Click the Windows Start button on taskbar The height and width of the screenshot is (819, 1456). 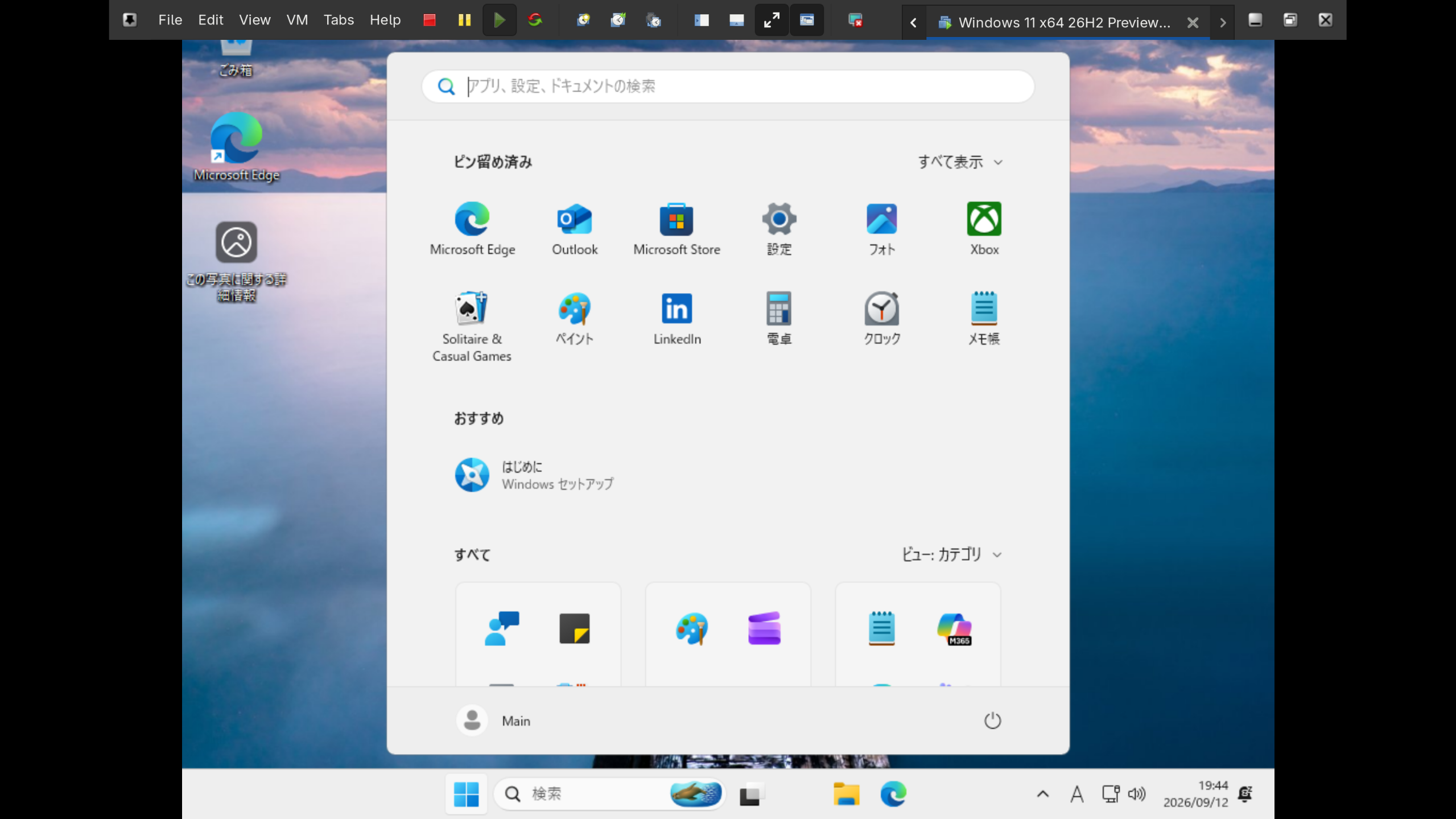coord(466,794)
